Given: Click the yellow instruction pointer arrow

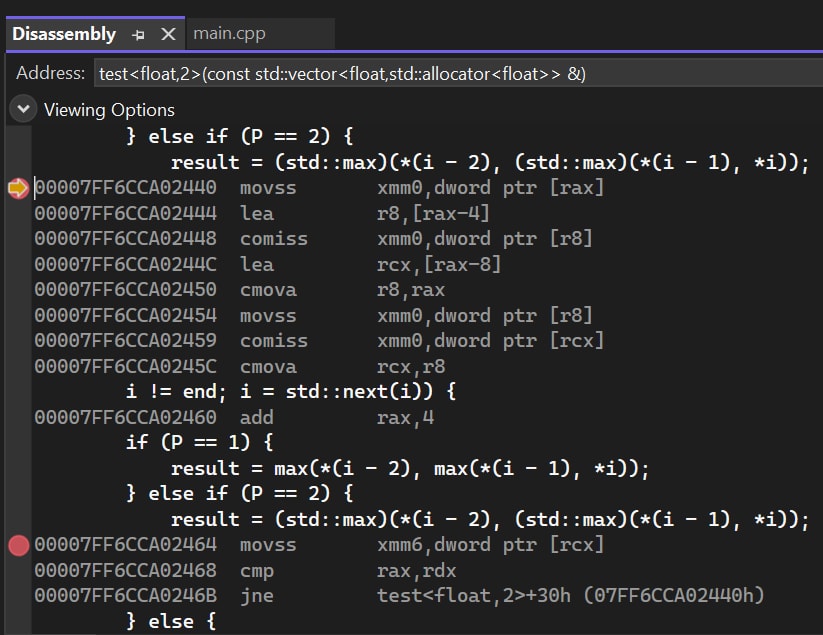Looking at the screenshot, I should pos(16,186).
